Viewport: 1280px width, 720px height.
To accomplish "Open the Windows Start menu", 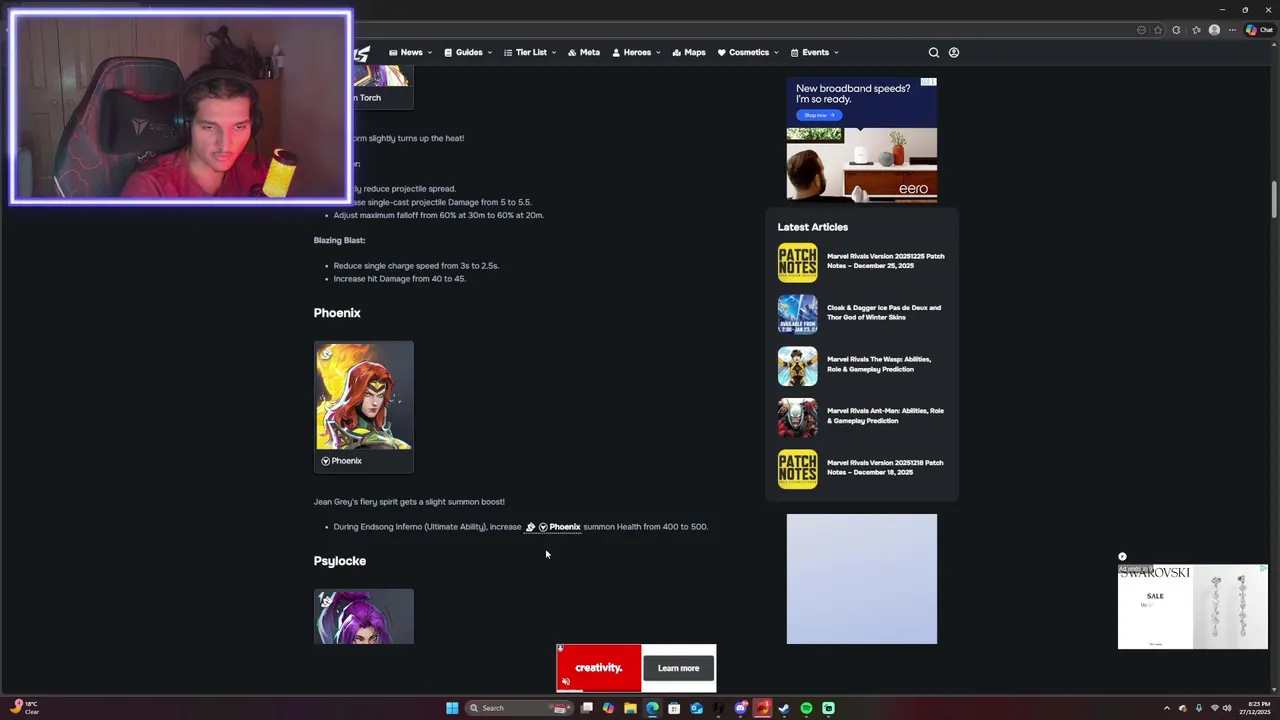I will [452, 708].
